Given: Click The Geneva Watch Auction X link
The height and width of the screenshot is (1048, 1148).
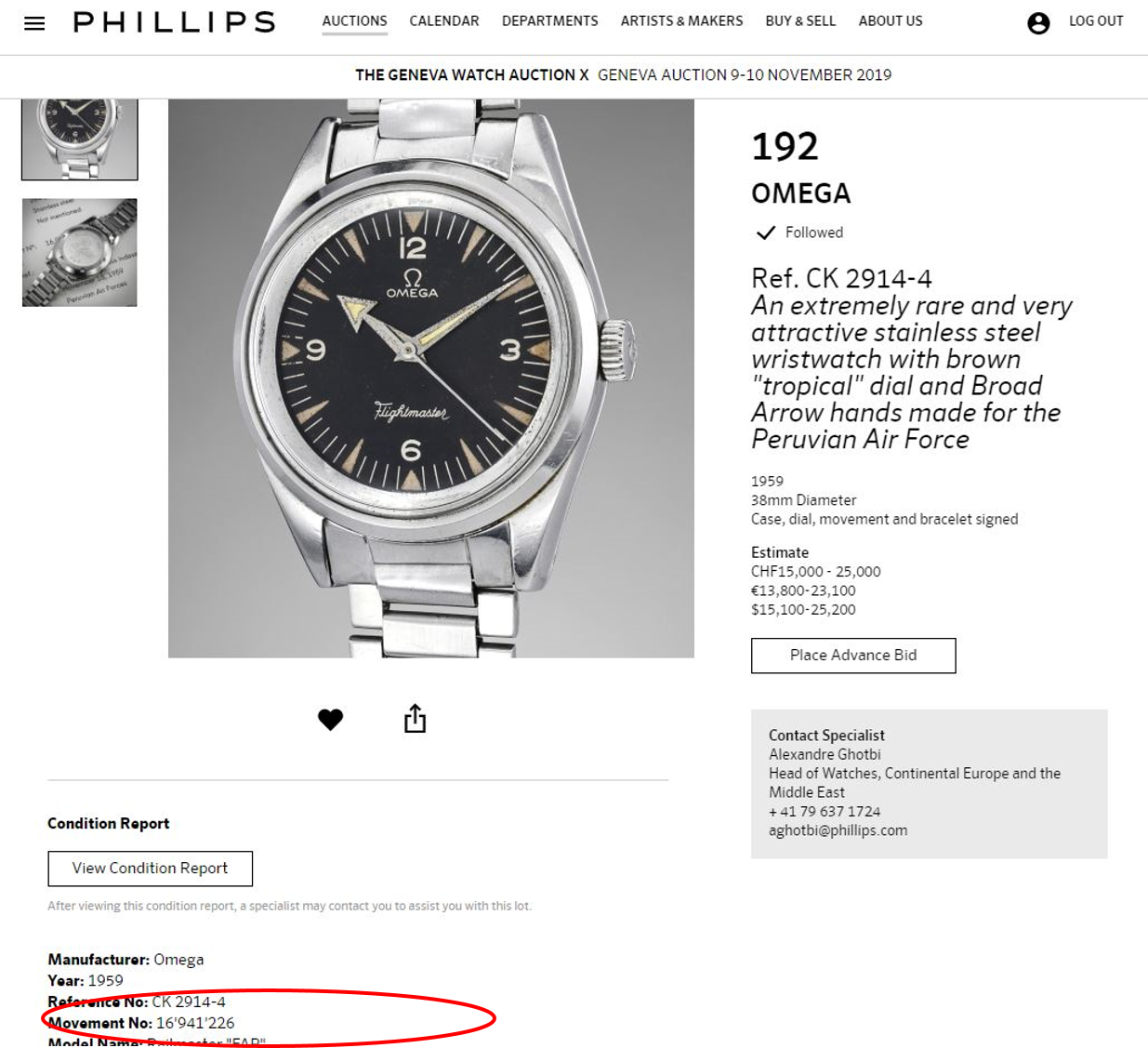Looking at the screenshot, I should click(472, 75).
